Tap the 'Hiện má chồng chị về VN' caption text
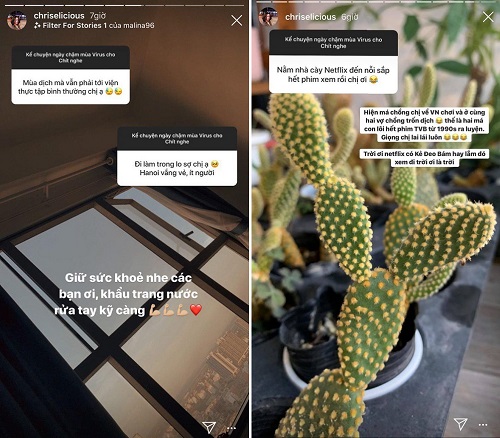500x438 pixels. coord(424,125)
